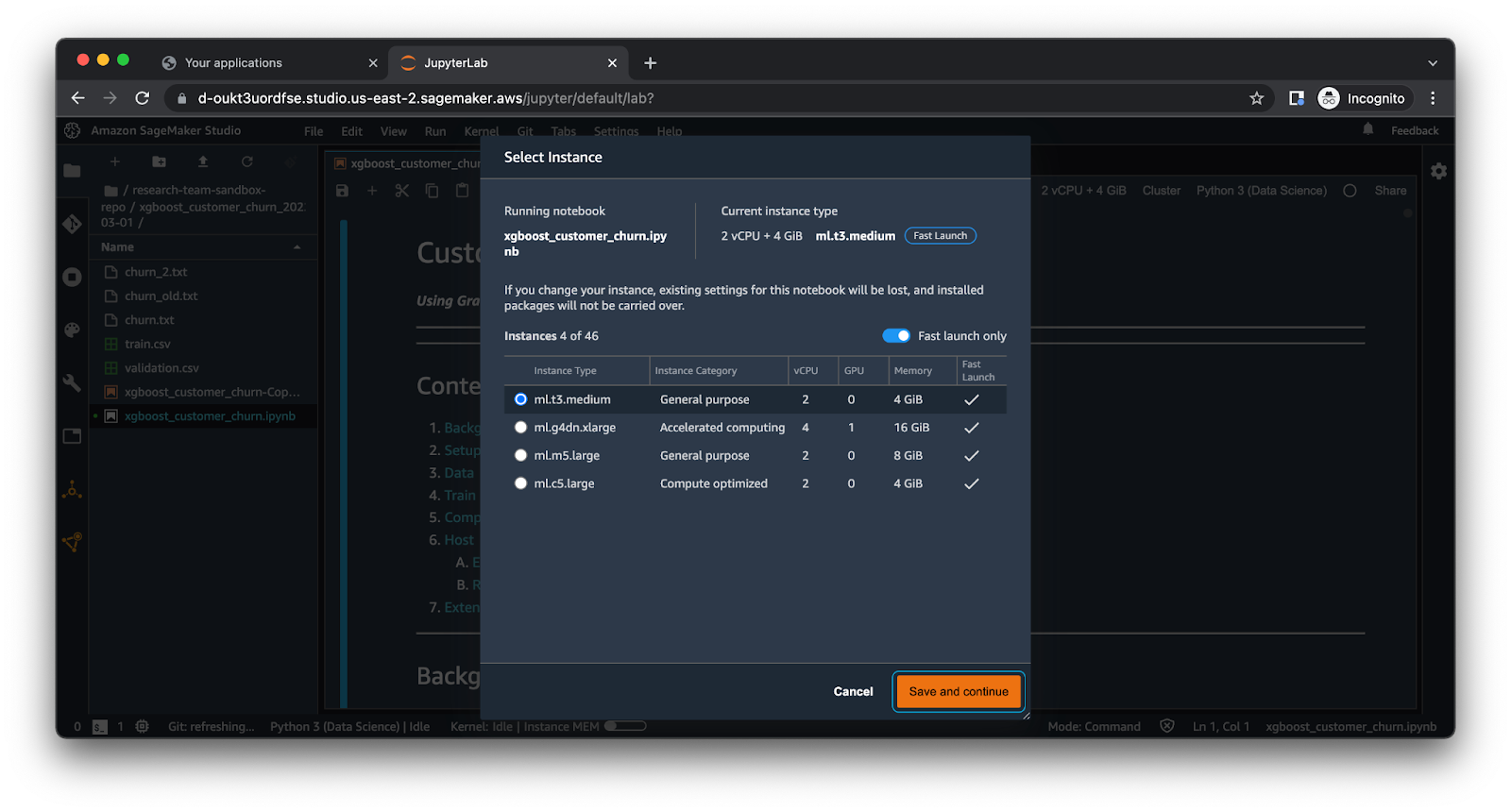Bookmark page with the star icon
Screen dimensions: 1511x812
pos(1256,98)
